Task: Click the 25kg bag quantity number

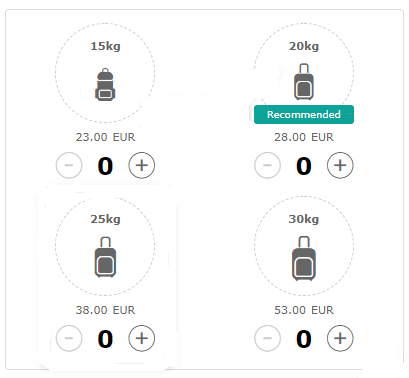Action: pos(105,339)
